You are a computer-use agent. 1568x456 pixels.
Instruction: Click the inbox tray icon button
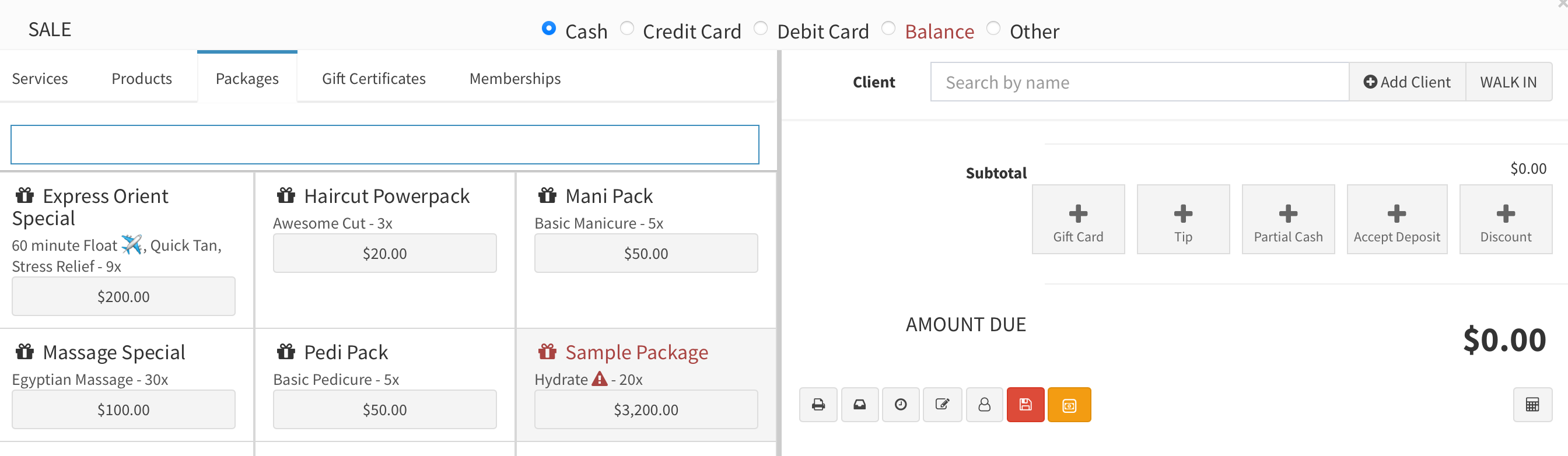859,405
